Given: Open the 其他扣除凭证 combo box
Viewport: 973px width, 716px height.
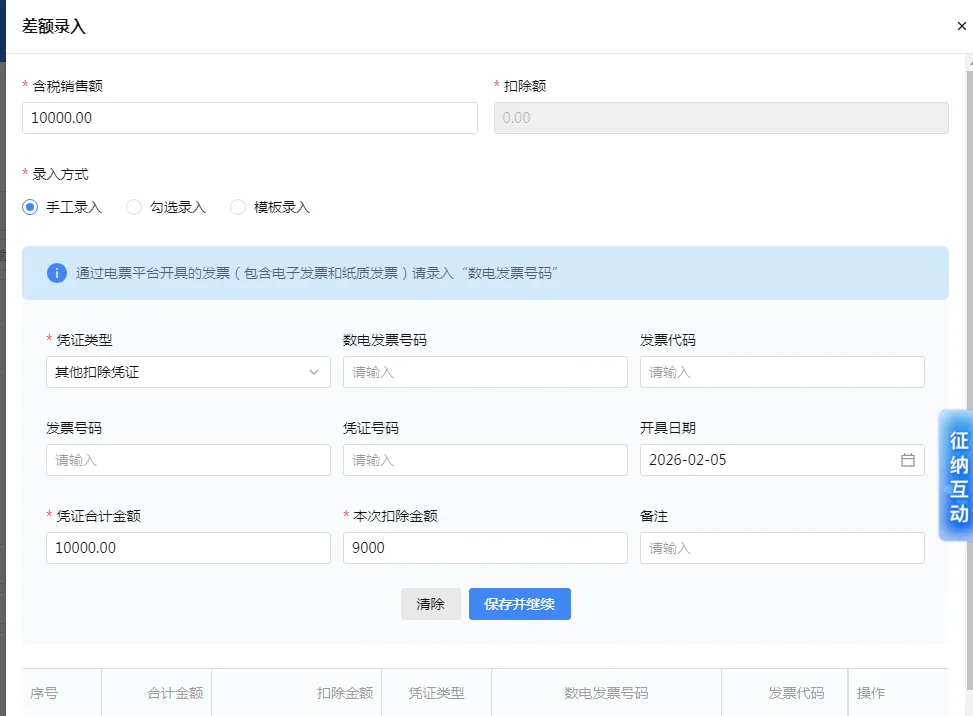Looking at the screenshot, I should click(188, 372).
